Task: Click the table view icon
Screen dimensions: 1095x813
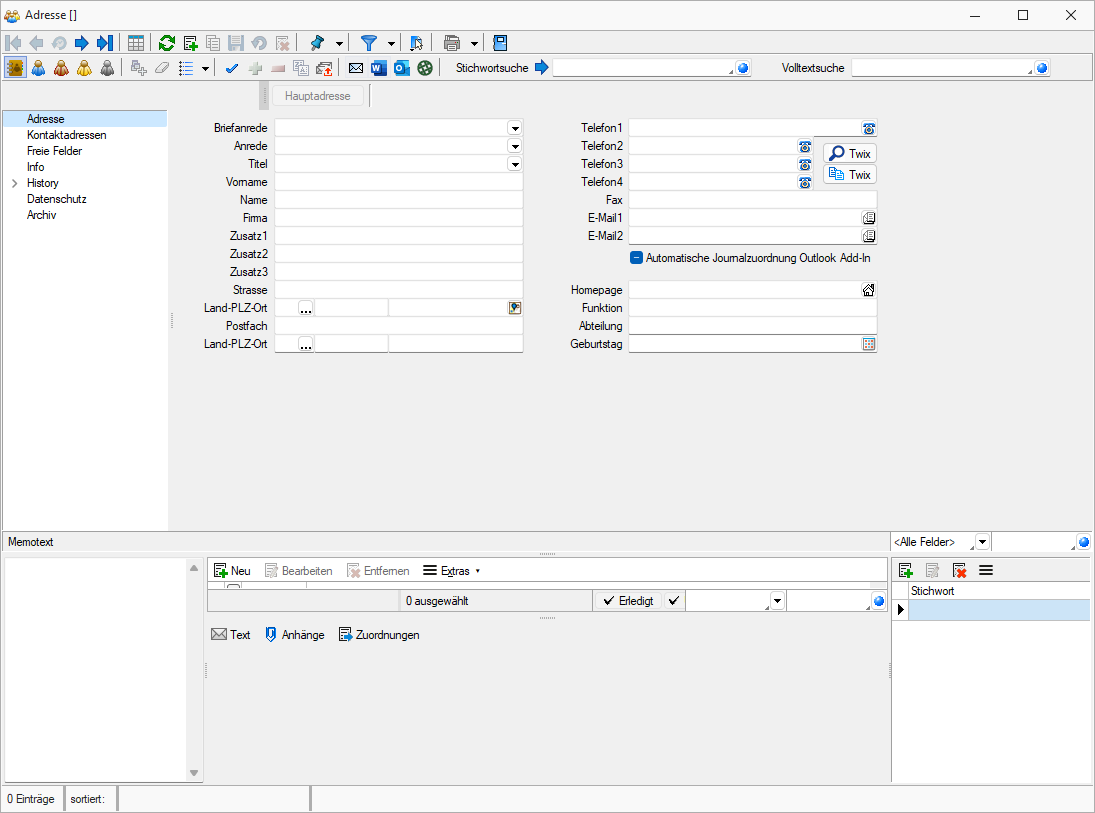Action: [136, 43]
